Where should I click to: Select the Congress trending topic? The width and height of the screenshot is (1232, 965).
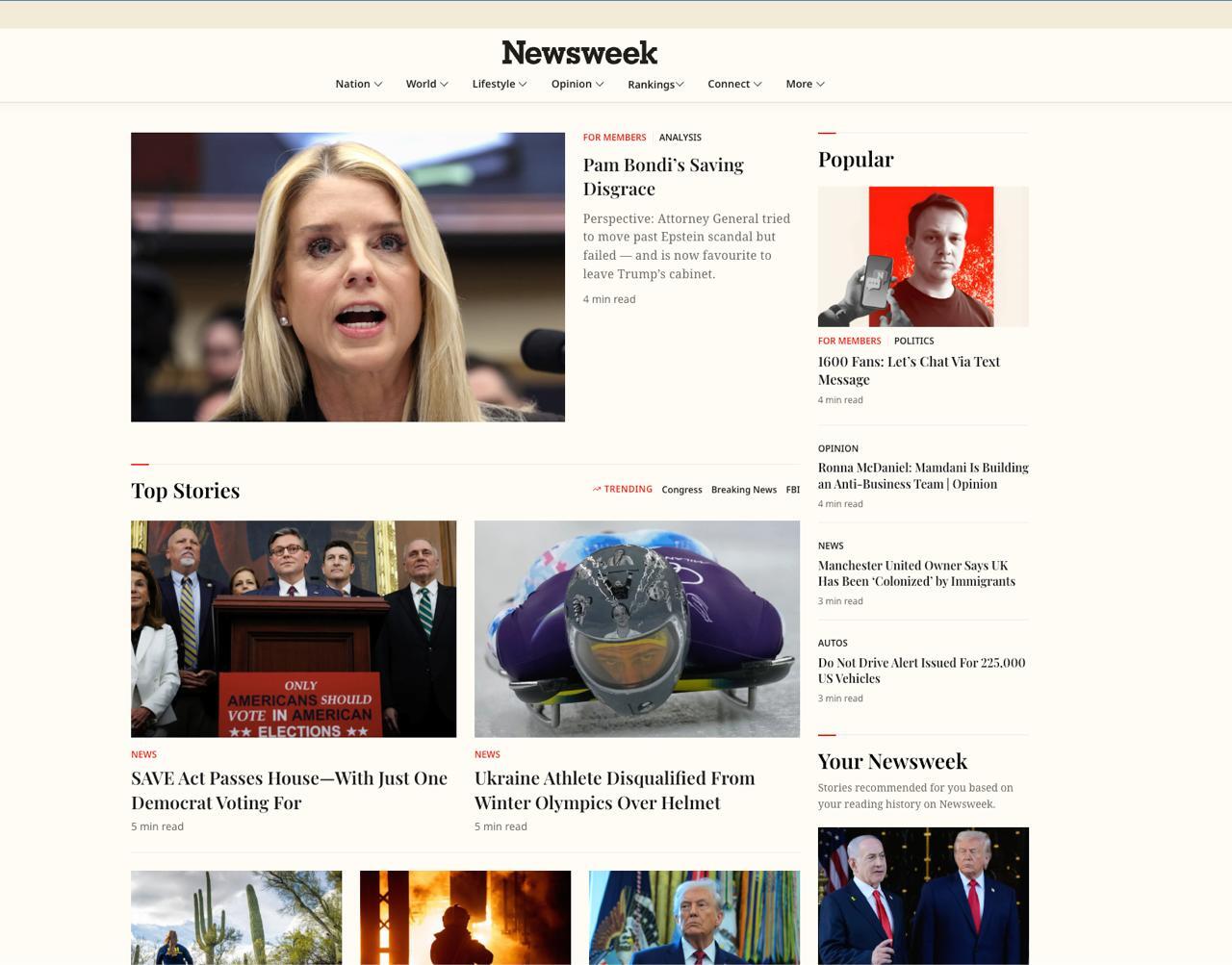(681, 490)
